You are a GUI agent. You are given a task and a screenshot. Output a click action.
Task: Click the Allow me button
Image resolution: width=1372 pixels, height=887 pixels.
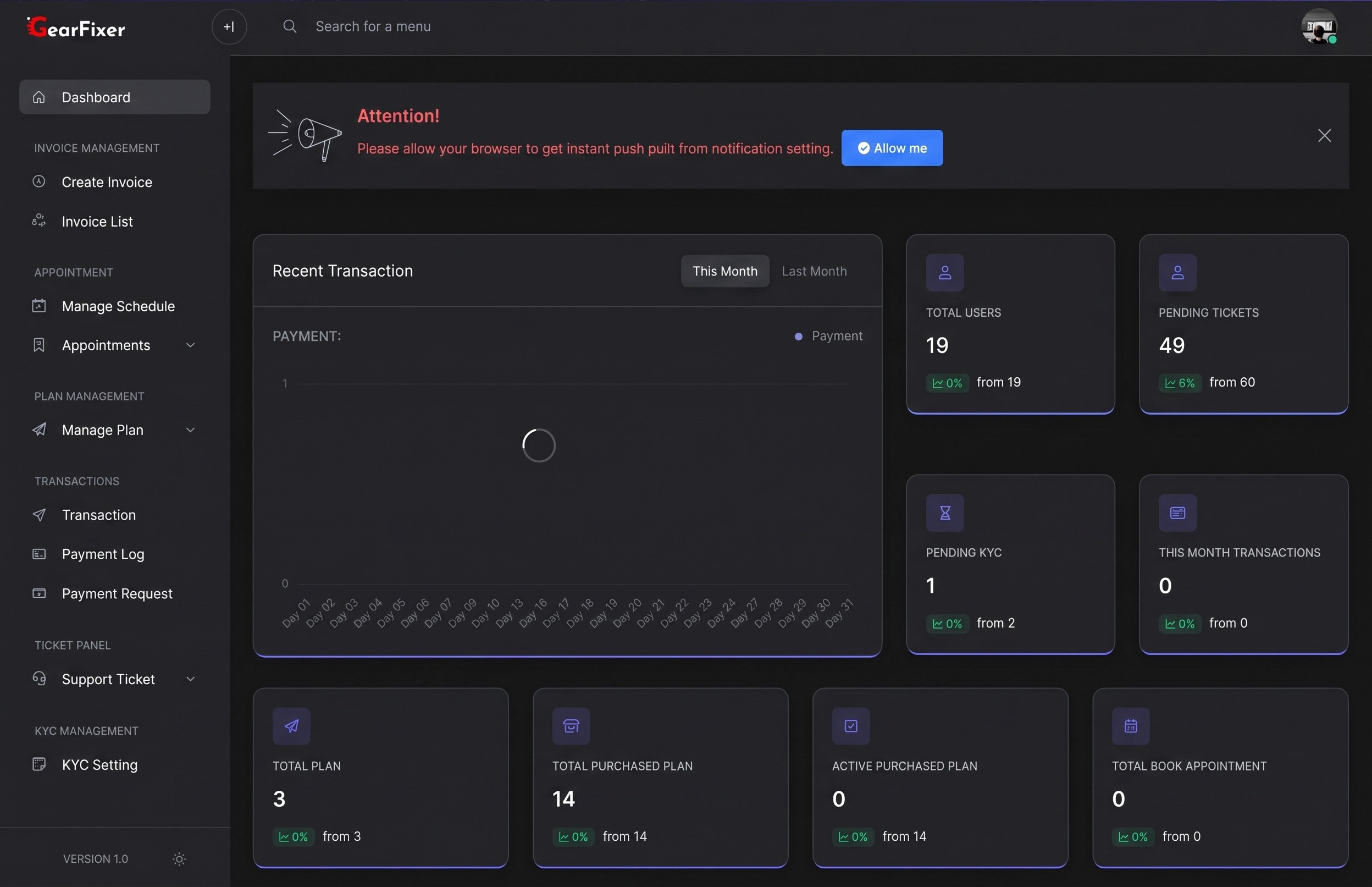pyautogui.click(x=892, y=148)
